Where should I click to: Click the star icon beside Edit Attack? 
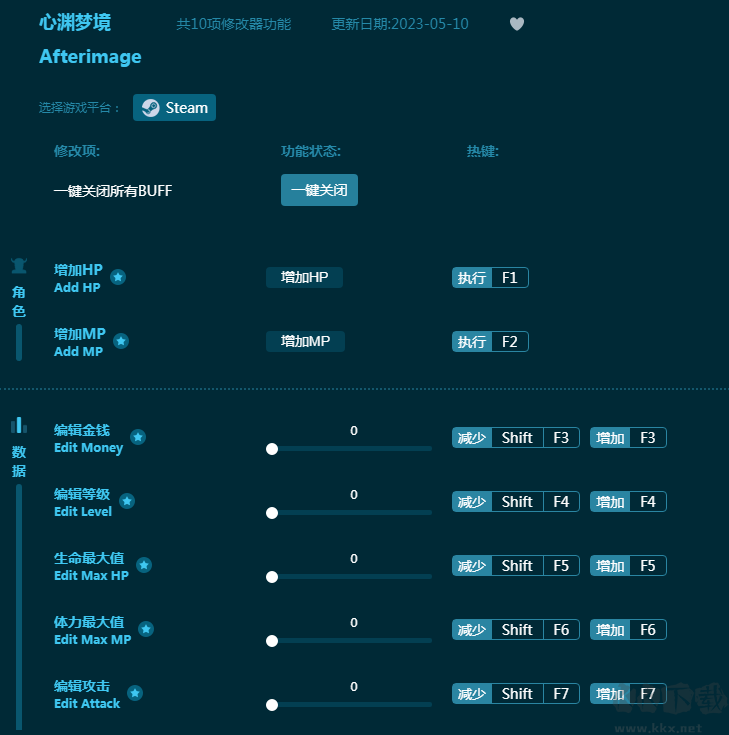tap(135, 693)
